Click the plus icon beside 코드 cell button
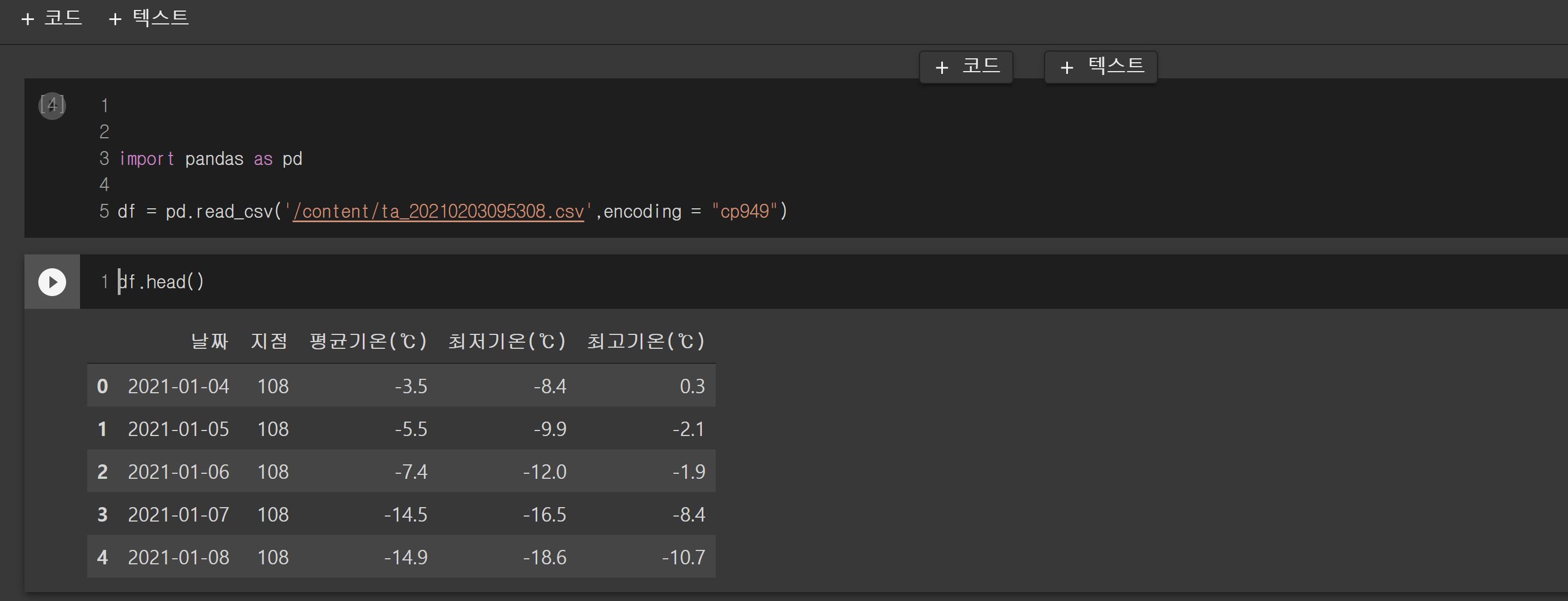The image size is (1568, 601). 941,67
